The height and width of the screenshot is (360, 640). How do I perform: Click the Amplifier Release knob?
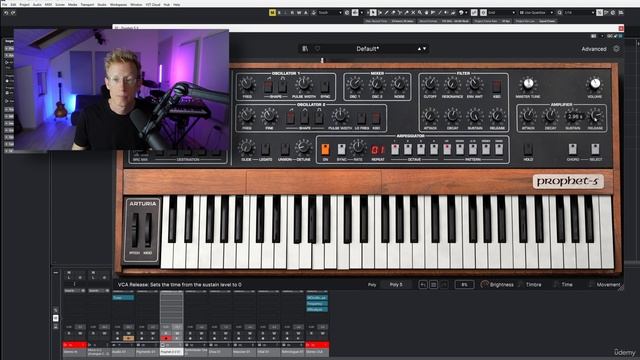pyautogui.click(x=595, y=116)
